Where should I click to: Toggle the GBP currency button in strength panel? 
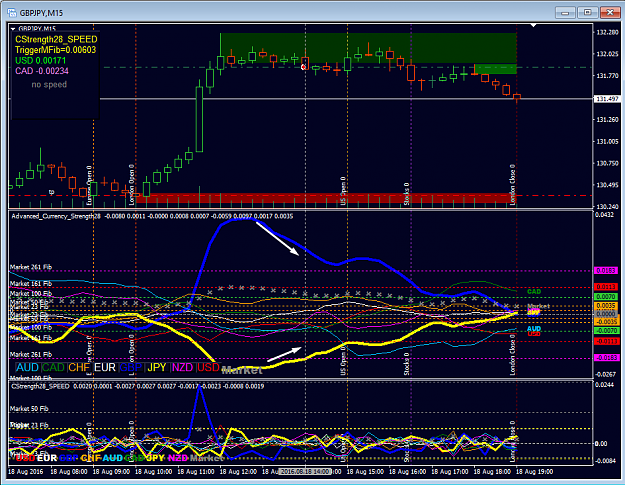(131, 367)
